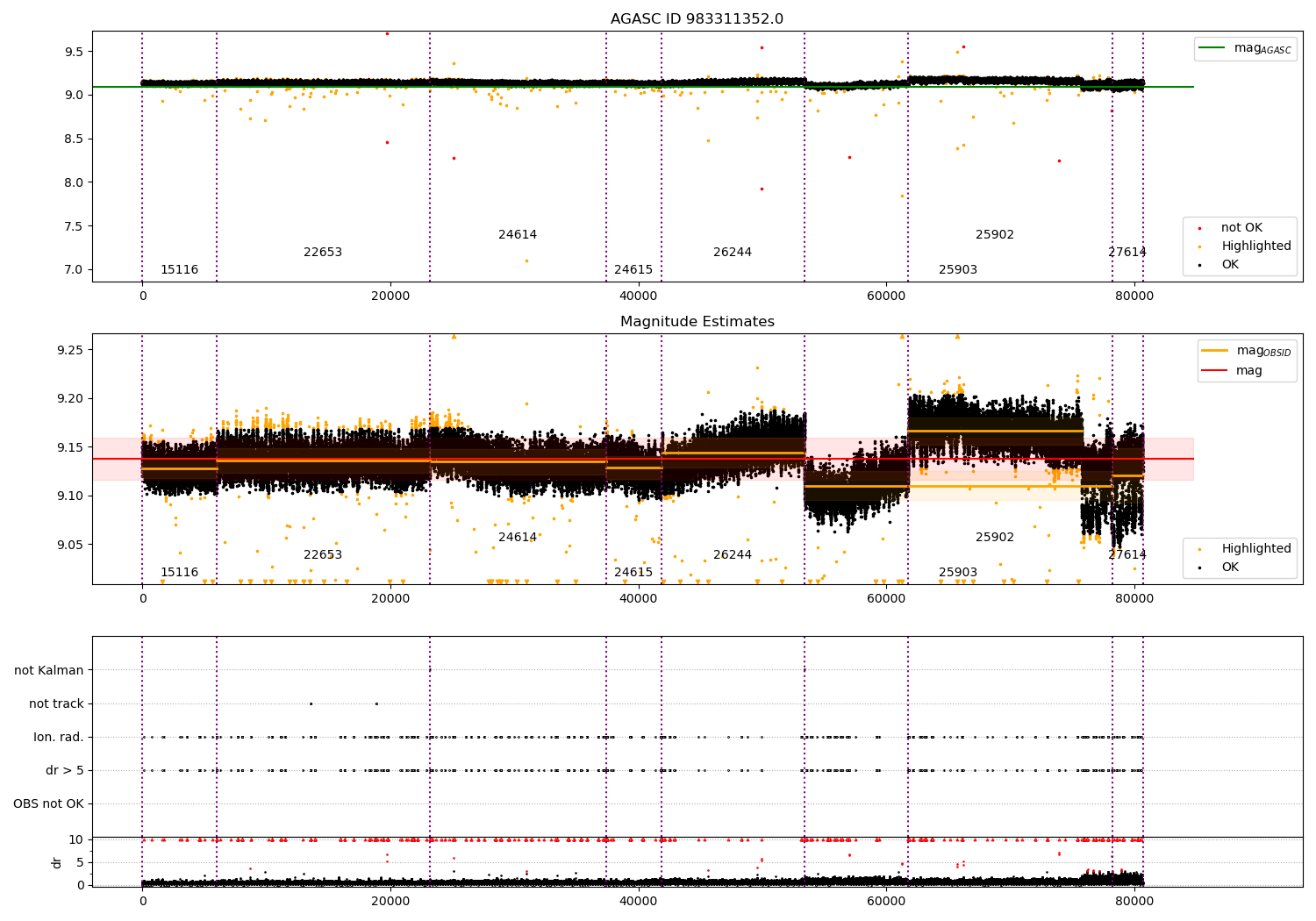The height and width of the screenshot is (921, 1316).
Task: Click obsid label 26244 in top plot
Action: point(733,253)
